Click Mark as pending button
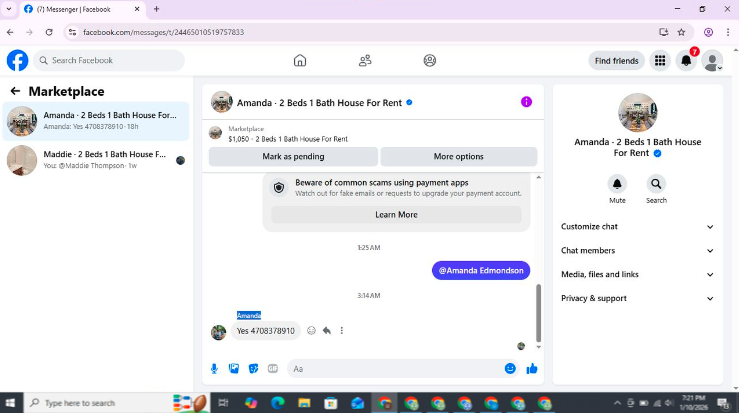This screenshot has height=413, width=739. (293, 157)
